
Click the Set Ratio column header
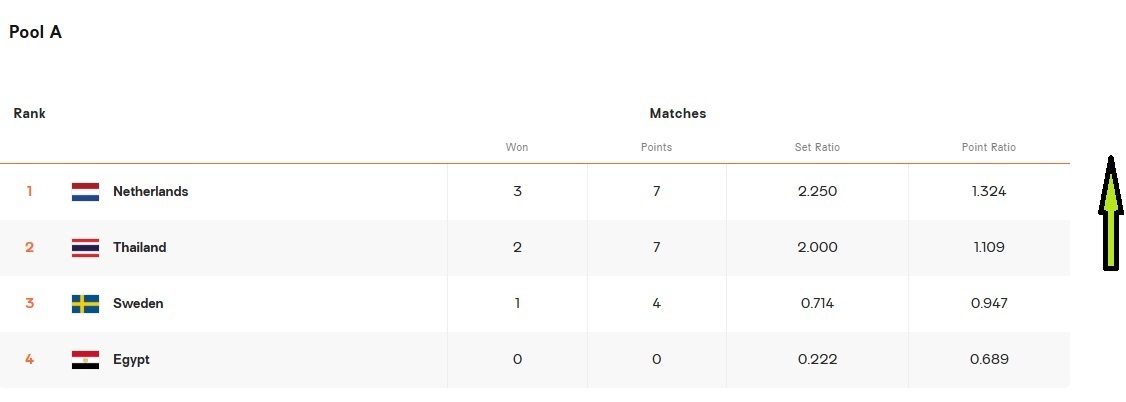click(817, 147)
